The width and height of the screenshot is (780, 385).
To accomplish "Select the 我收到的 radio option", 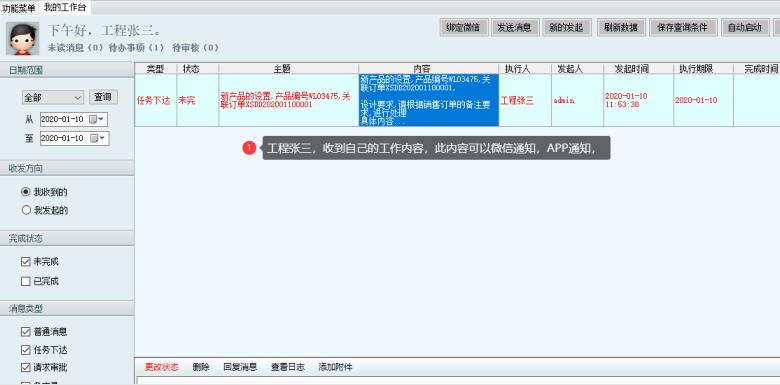I will click(x=26, y=192).
